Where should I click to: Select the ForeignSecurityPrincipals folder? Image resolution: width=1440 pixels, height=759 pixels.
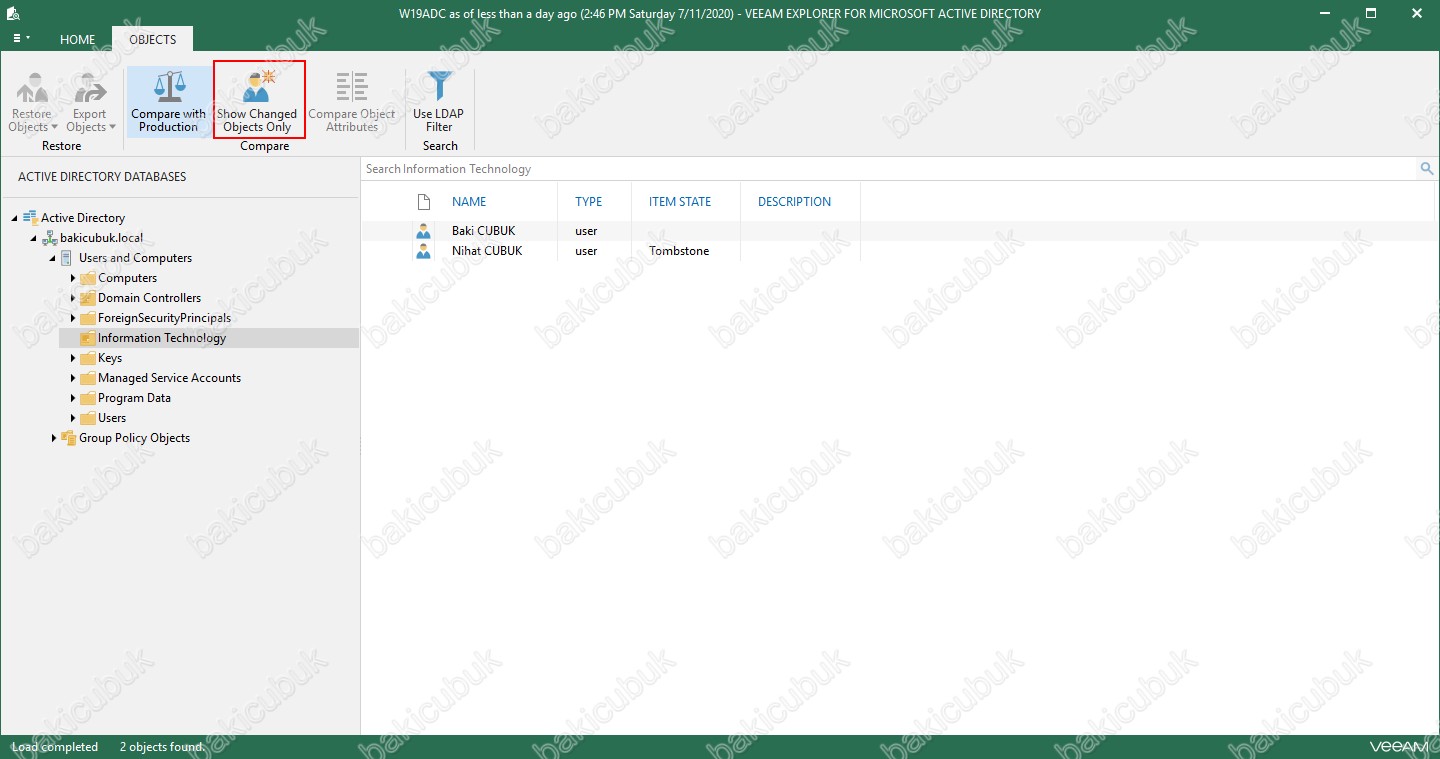pos(164,318)
